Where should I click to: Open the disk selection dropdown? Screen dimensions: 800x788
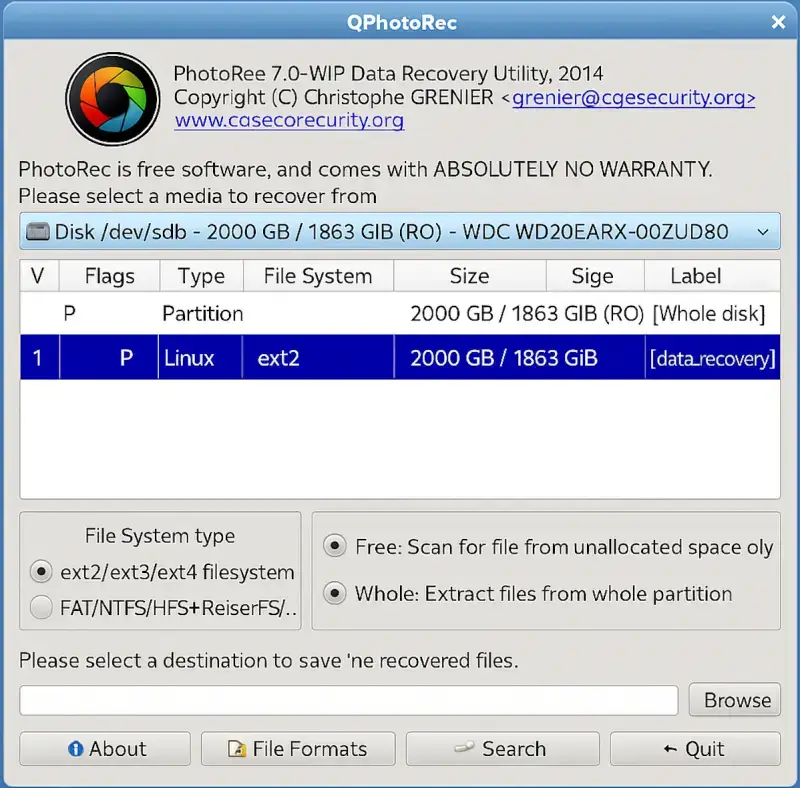click(400, 231)
